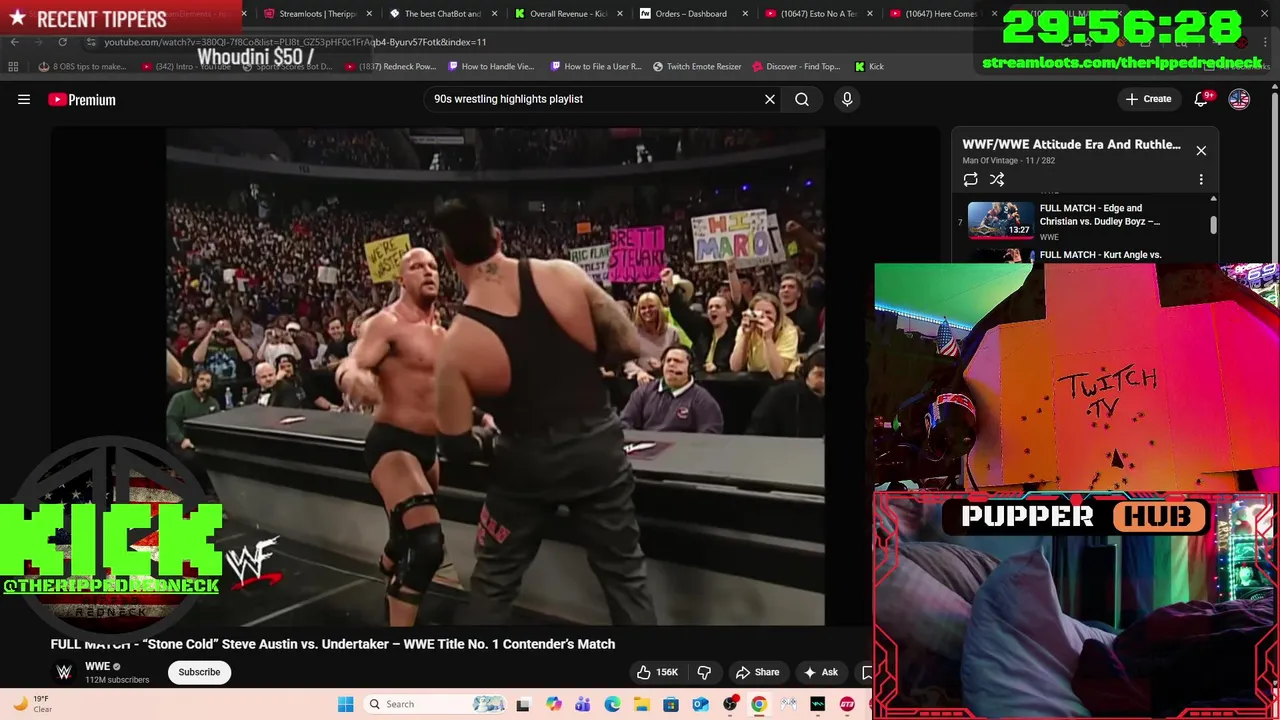
Task: Open YouTube notifications bell
Action: click(1201, 99)
